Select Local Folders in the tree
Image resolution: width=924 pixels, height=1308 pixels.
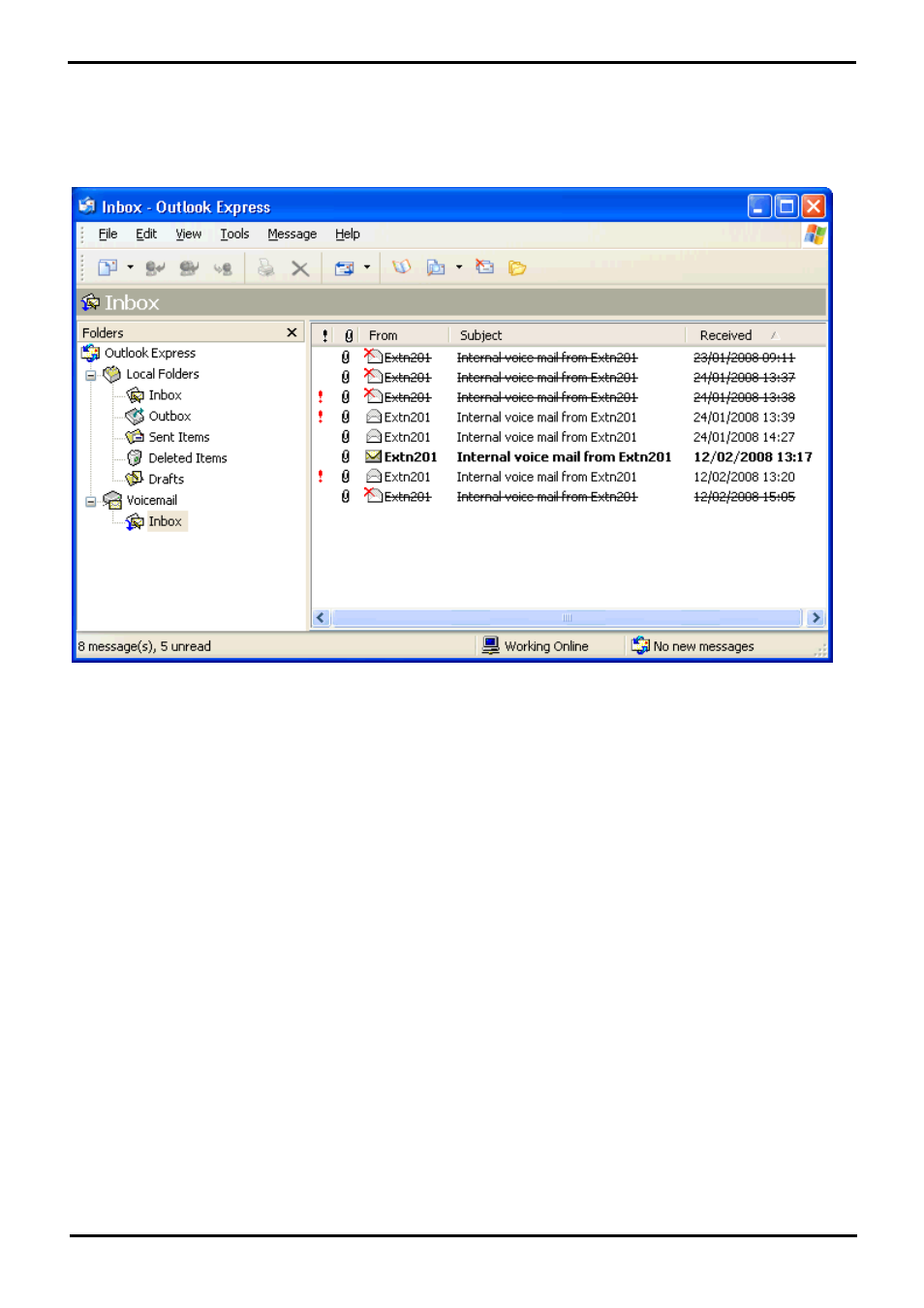(x=163, y=374)
